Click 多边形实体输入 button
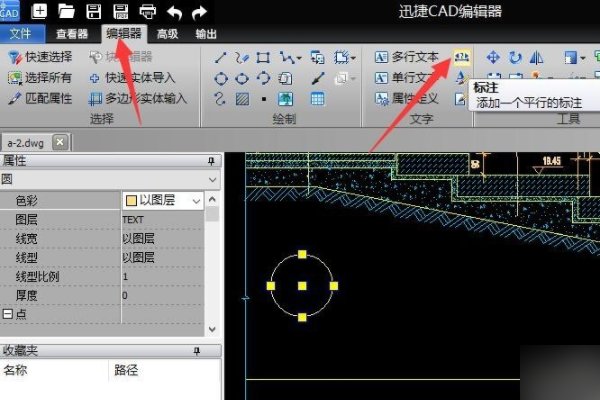 [138, 99]
